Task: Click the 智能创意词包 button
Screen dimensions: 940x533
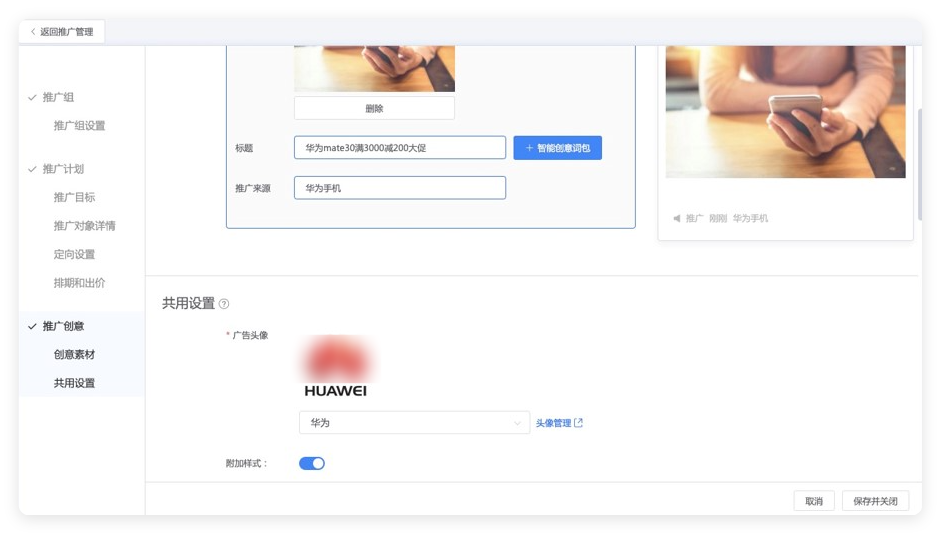Action: click(x=558, y=147)
